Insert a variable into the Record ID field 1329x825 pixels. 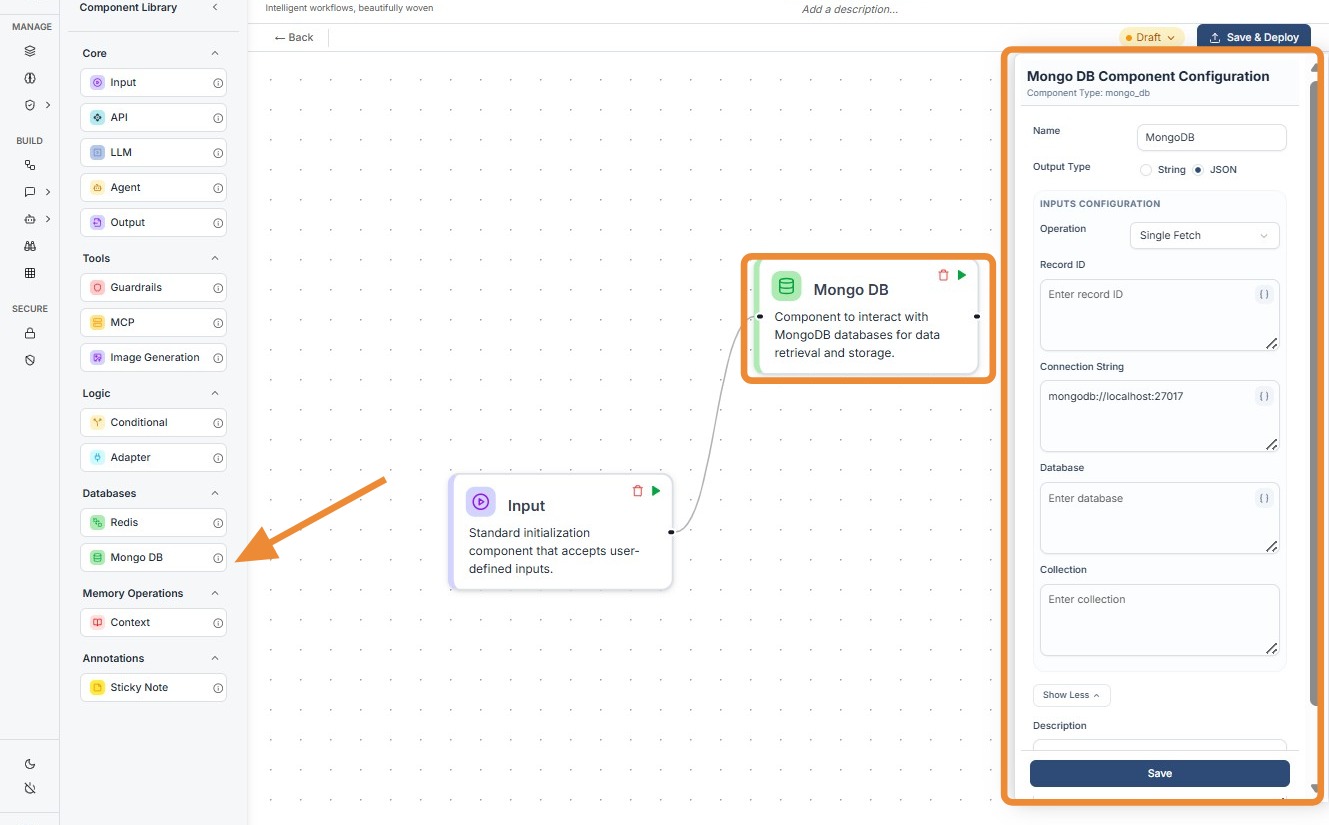click(1264, 295)
